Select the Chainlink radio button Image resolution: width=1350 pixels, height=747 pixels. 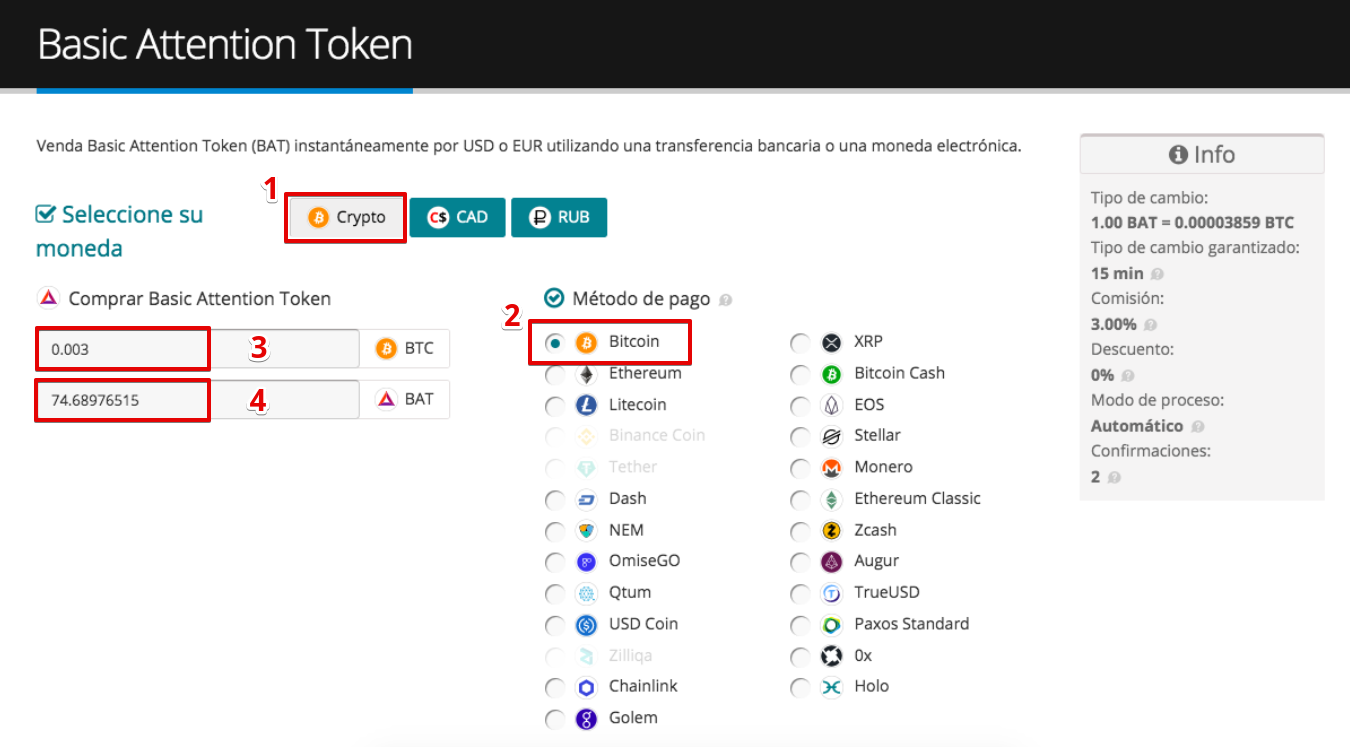pyautogui.click(x=555, y=687)
